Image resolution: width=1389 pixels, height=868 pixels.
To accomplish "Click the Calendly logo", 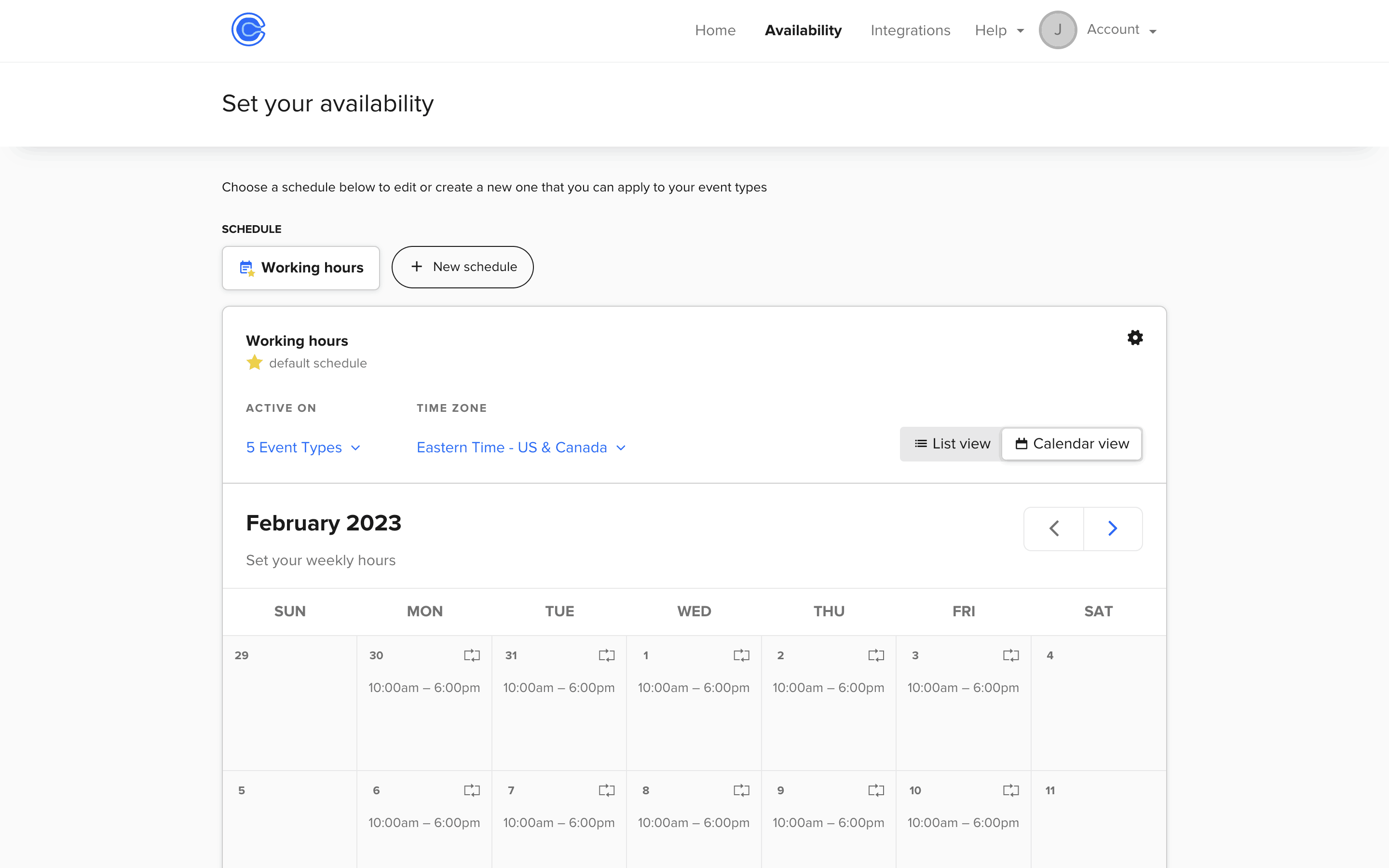I will pyautogui.click(x=248, y=29).
